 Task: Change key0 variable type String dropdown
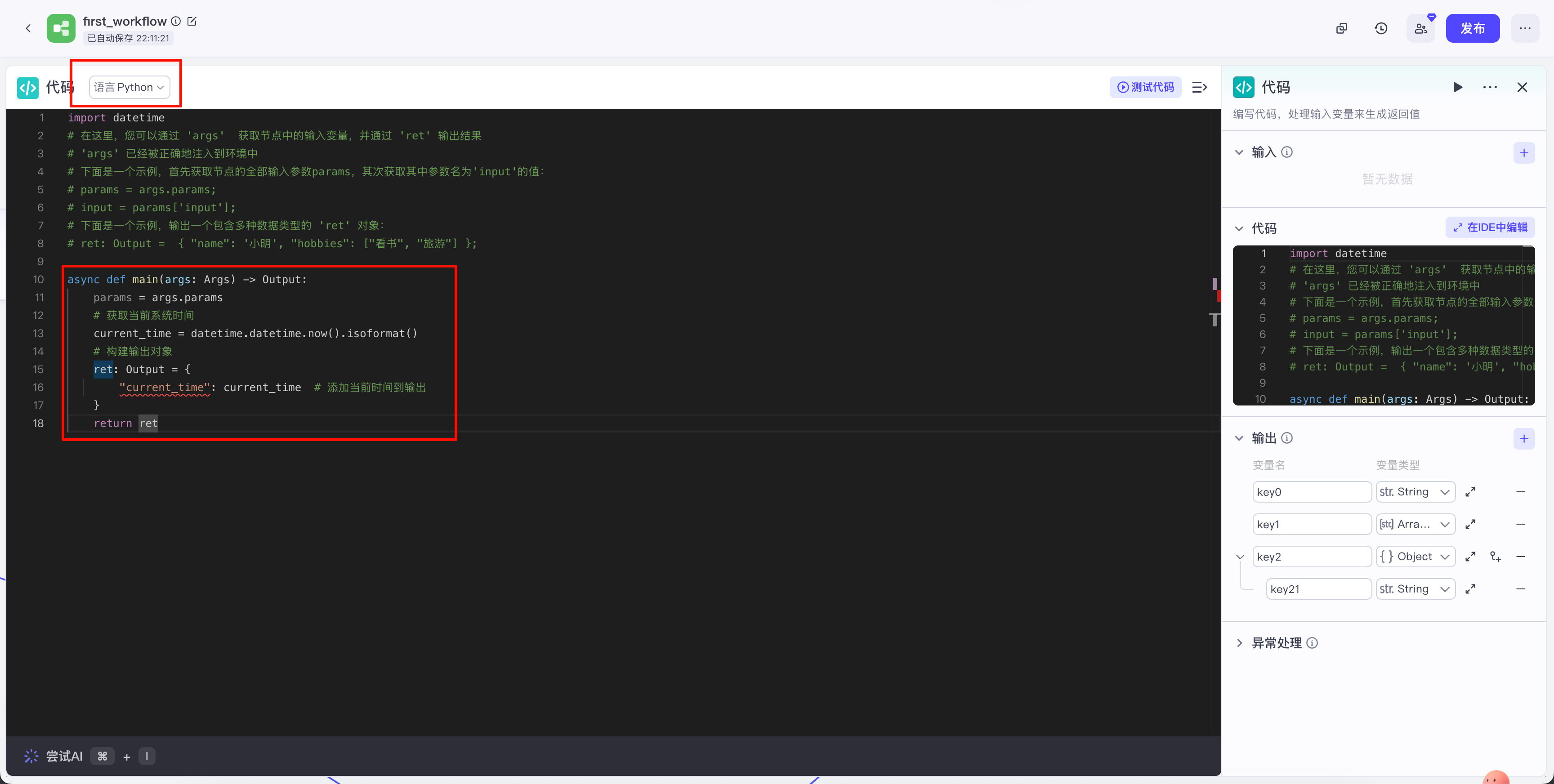(x=1415, y=492)
